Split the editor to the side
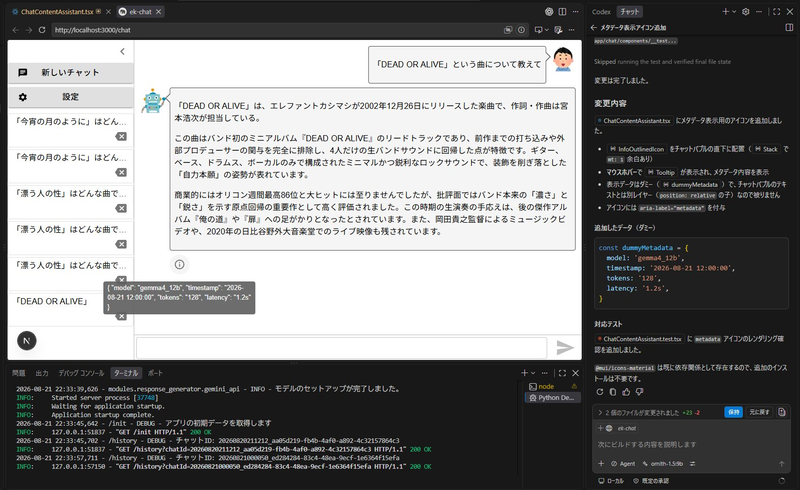 tap(562, 12)
